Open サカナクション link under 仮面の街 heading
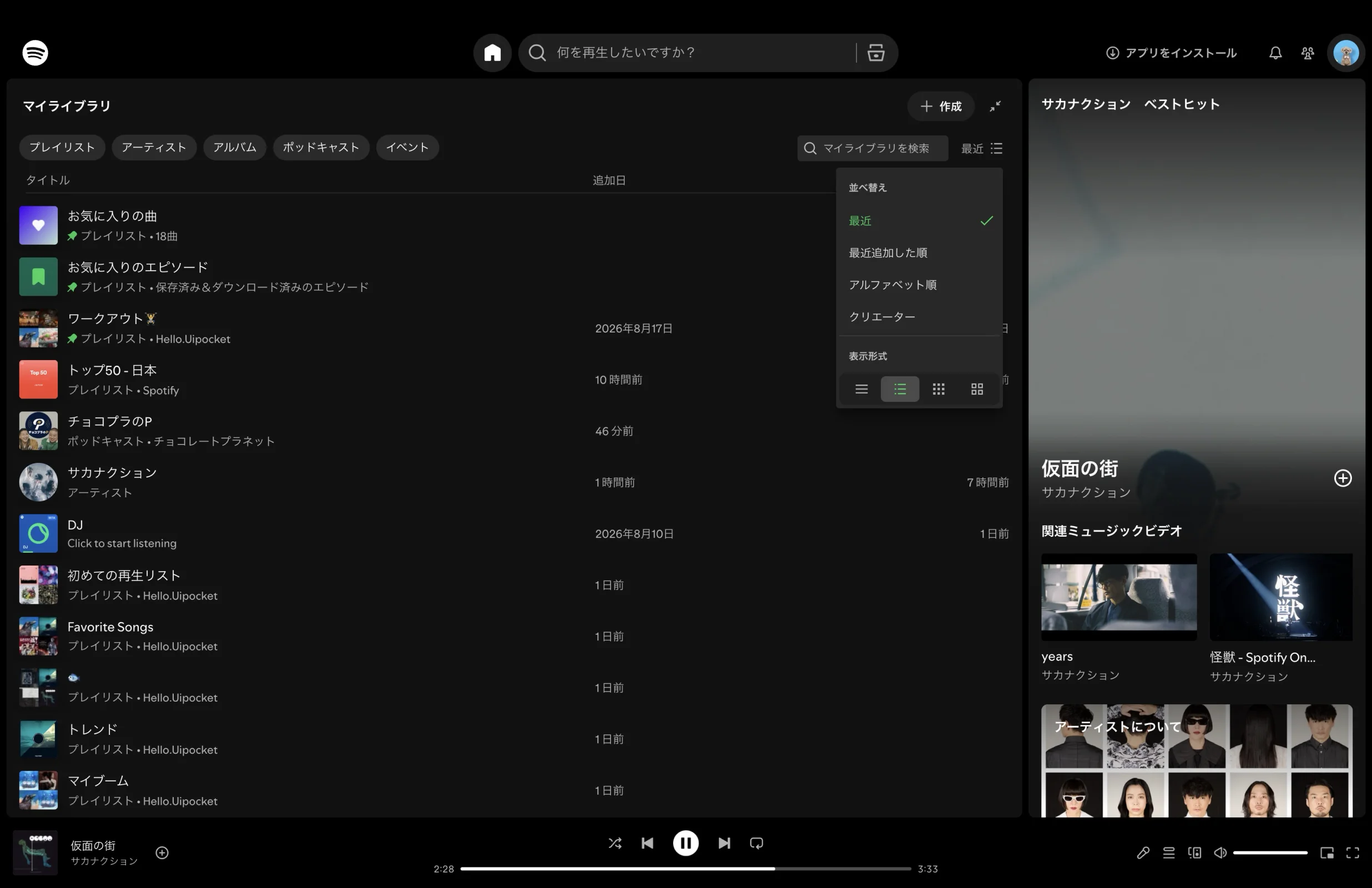The width and height of the screenshot is (1372, 888). click(x=1086, y=492)
